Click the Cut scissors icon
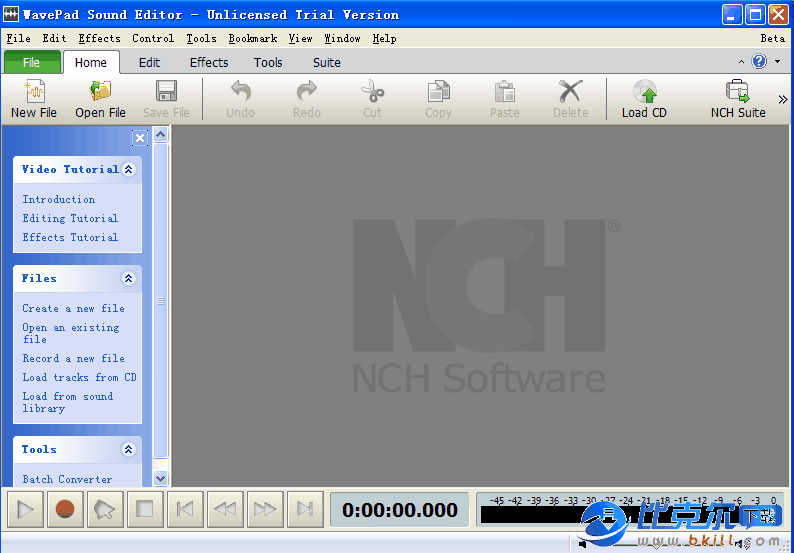The height and width of the screenshot is (553, 794). (373, 91)
